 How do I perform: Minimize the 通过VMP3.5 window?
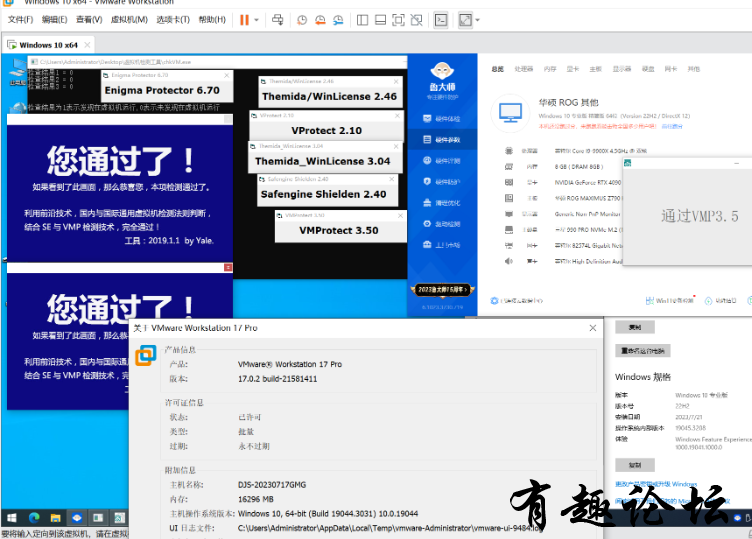pyautogui.click(x=737, y=164)
